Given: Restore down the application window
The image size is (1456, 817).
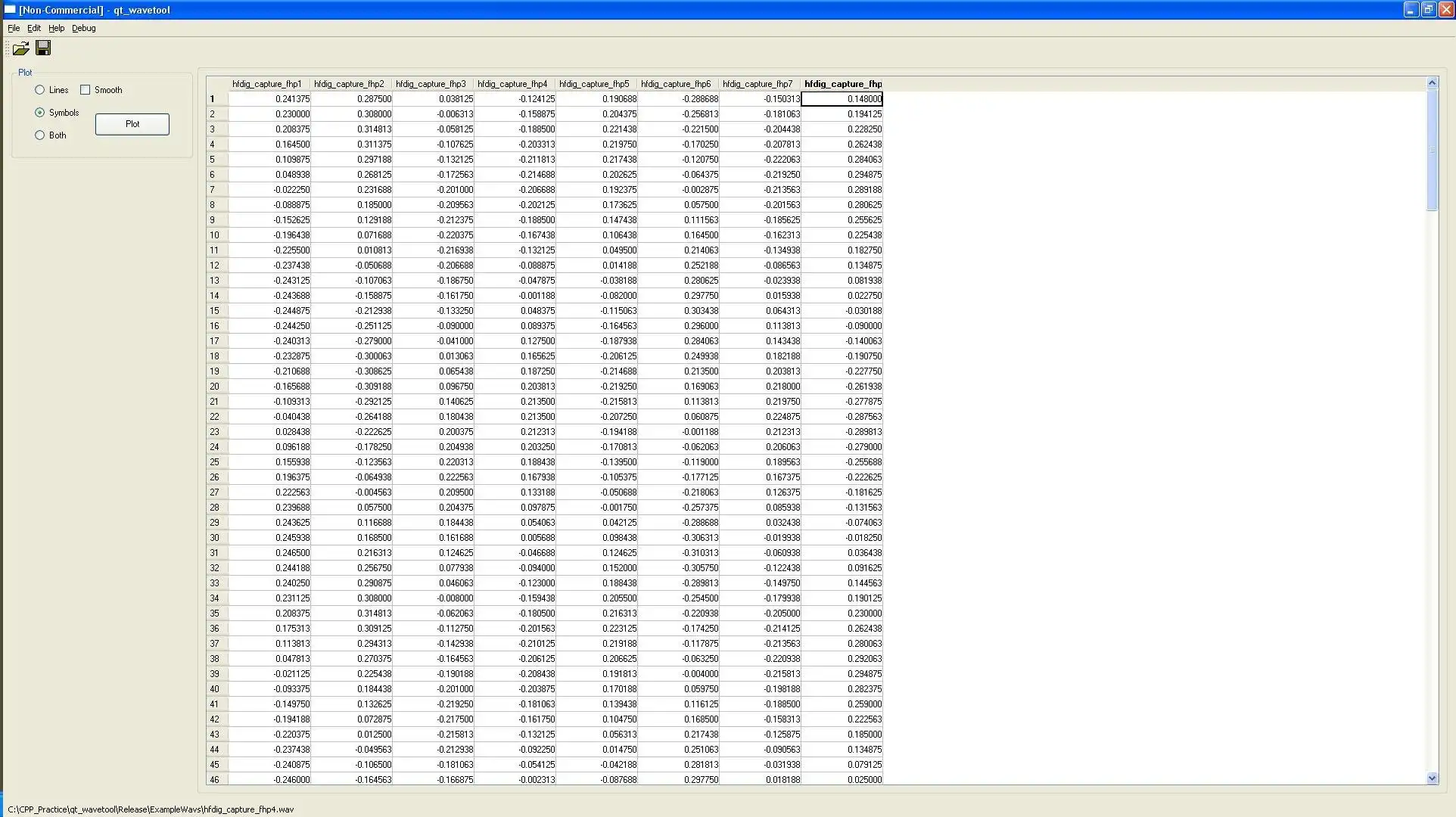Looking at the screenshot, I should [x=1428, y=10].
